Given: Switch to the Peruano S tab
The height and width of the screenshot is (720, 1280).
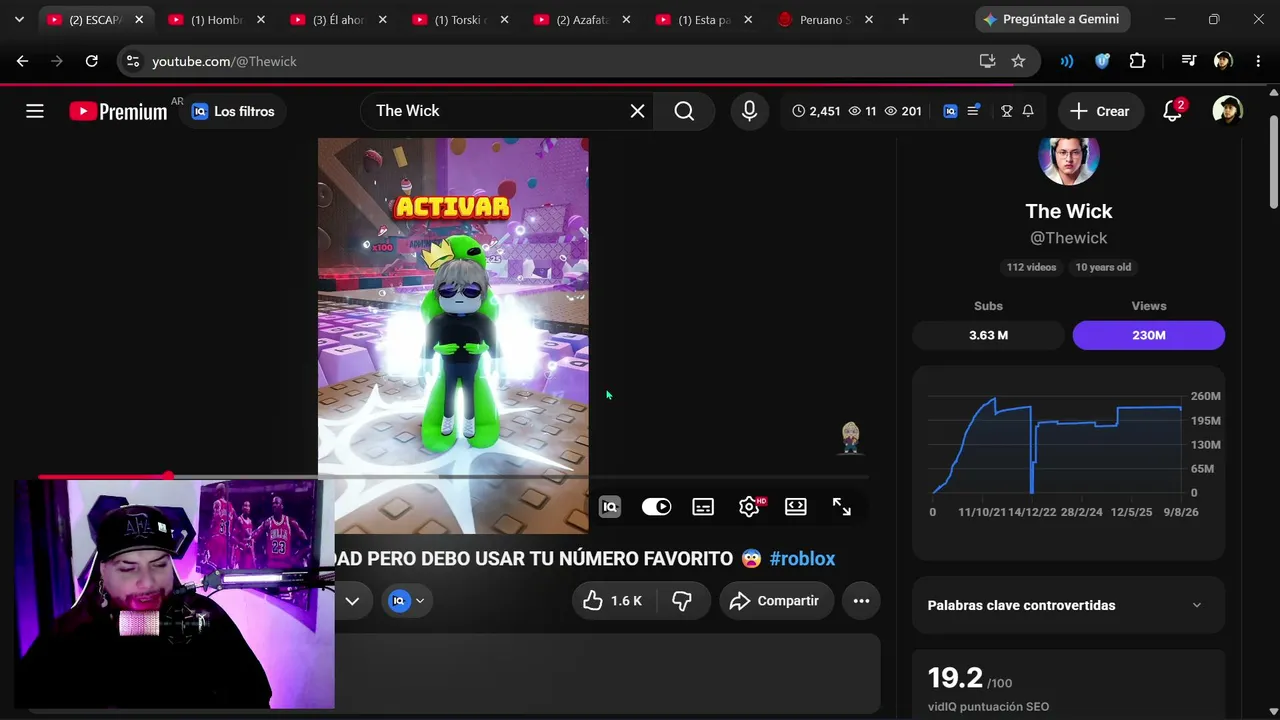Looking at the screenshot, I should 826,19.
